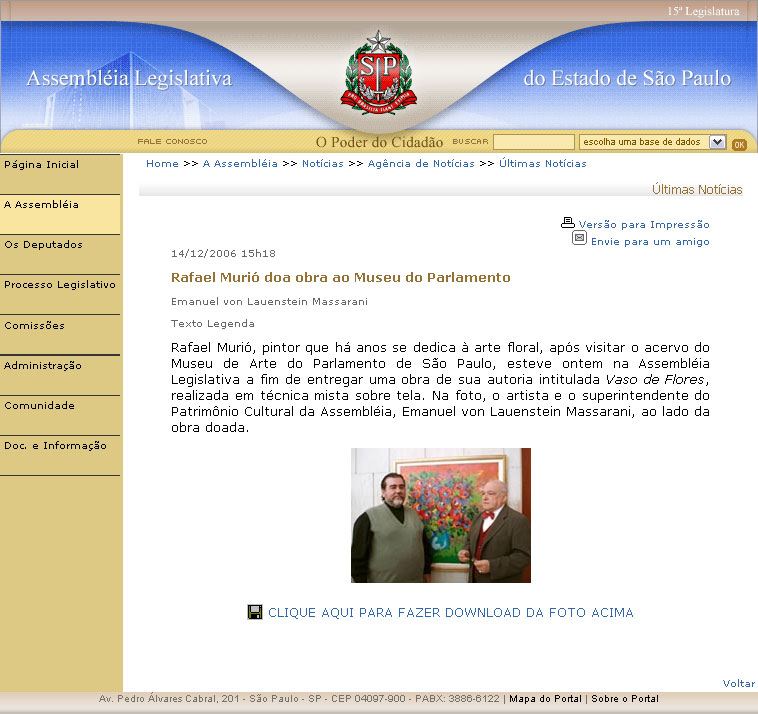Click the São Paulo state coat of arms logo
The height and width of the screenshot is (714, 758).
pyautogui.click(x=379, y=73)
